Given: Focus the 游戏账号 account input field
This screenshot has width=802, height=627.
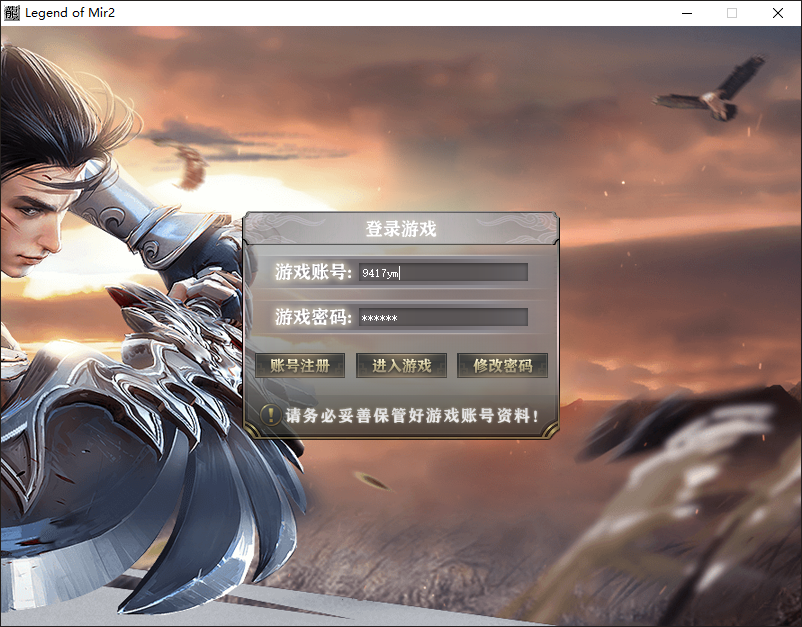Looking at the screenshot, I should (443, 272).
